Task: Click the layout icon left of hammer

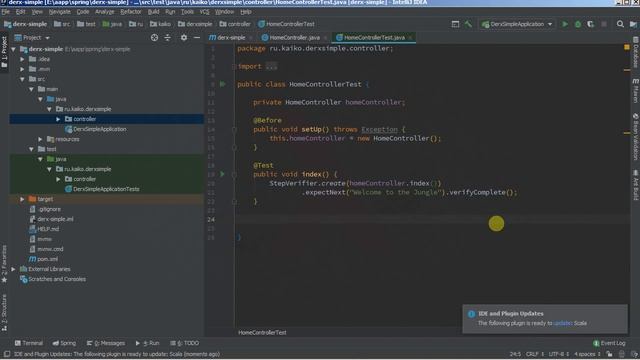Action: click(x=455, y=24)
